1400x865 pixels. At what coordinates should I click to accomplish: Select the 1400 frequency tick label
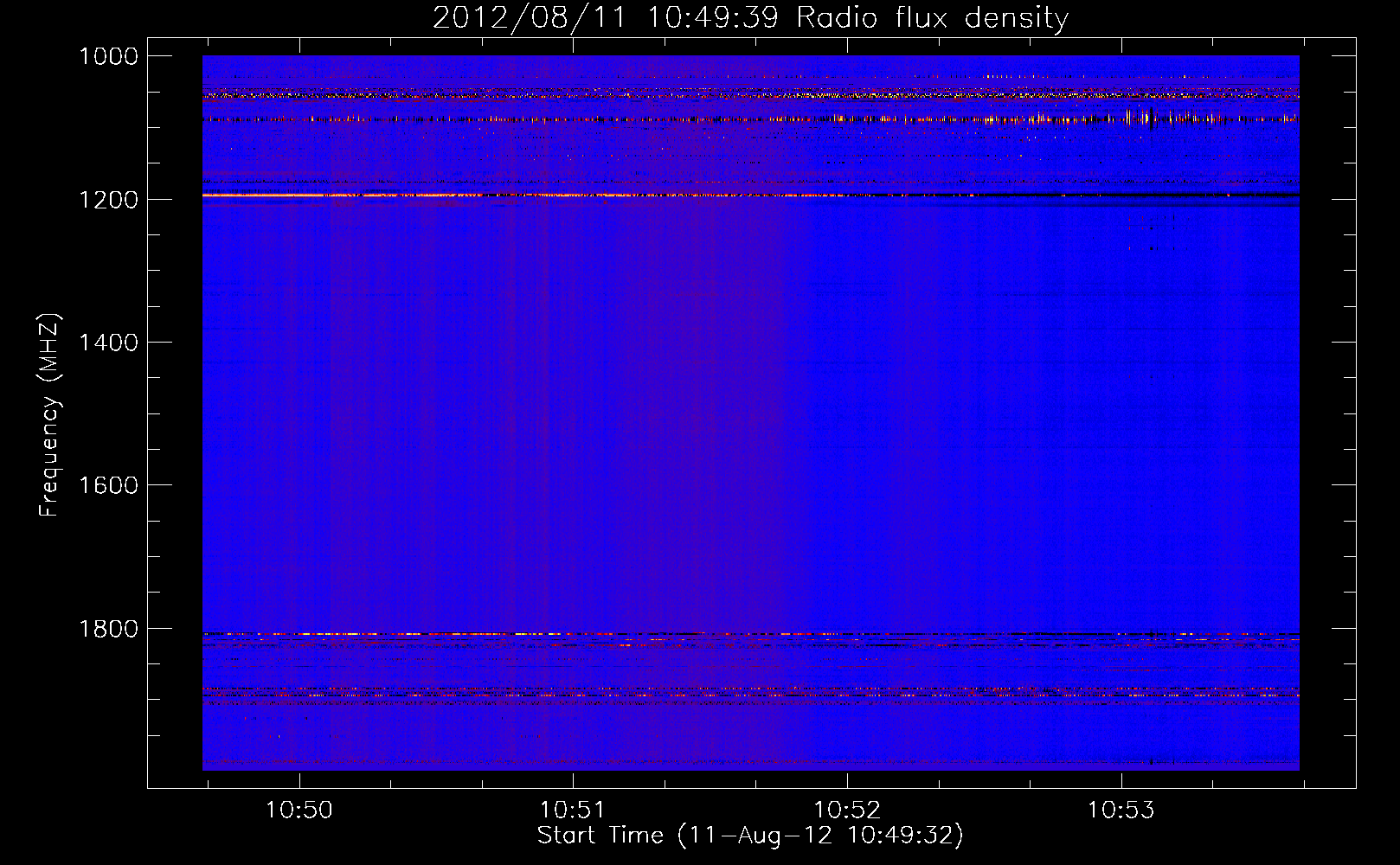(108, 343)
